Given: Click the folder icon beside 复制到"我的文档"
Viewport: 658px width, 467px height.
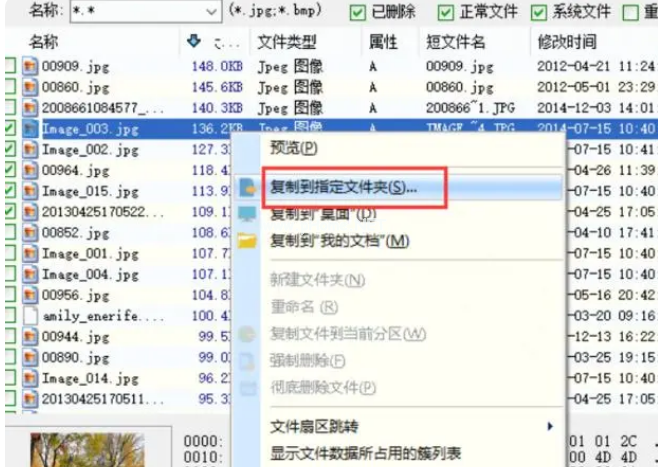Looking at the screenshot, I should pyautogui.click(x=250, y=240).
